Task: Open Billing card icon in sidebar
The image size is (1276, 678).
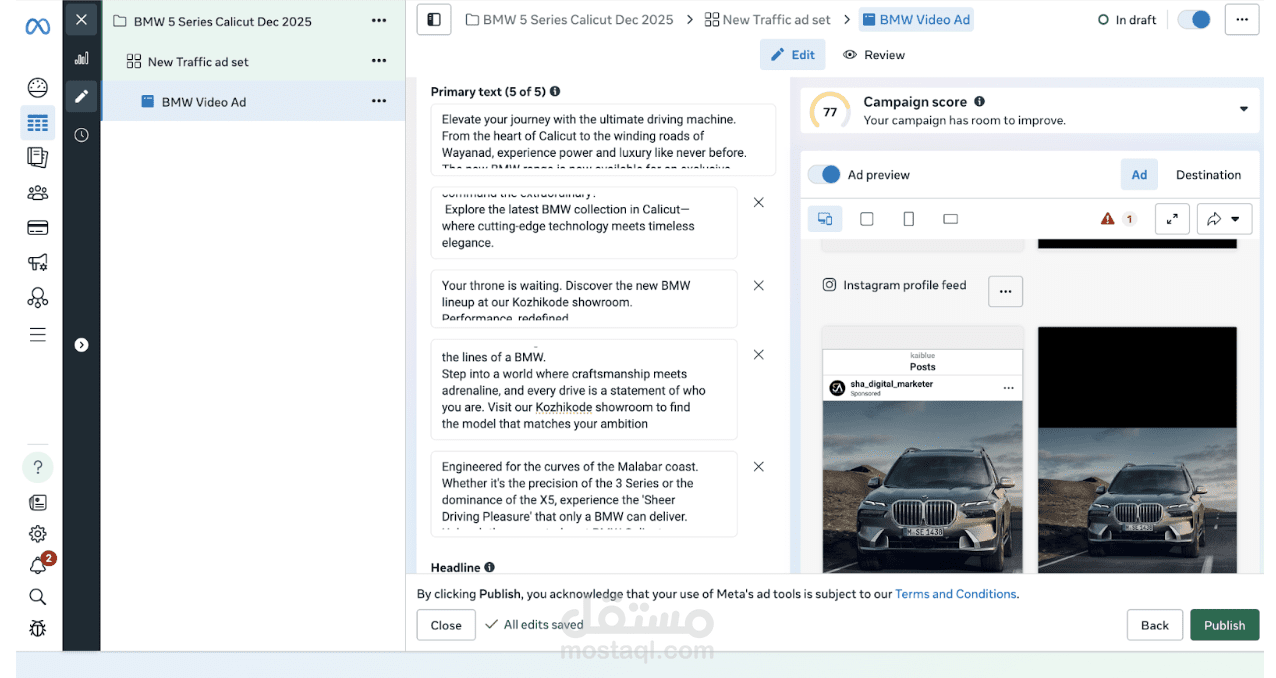Action: point(37,228)
